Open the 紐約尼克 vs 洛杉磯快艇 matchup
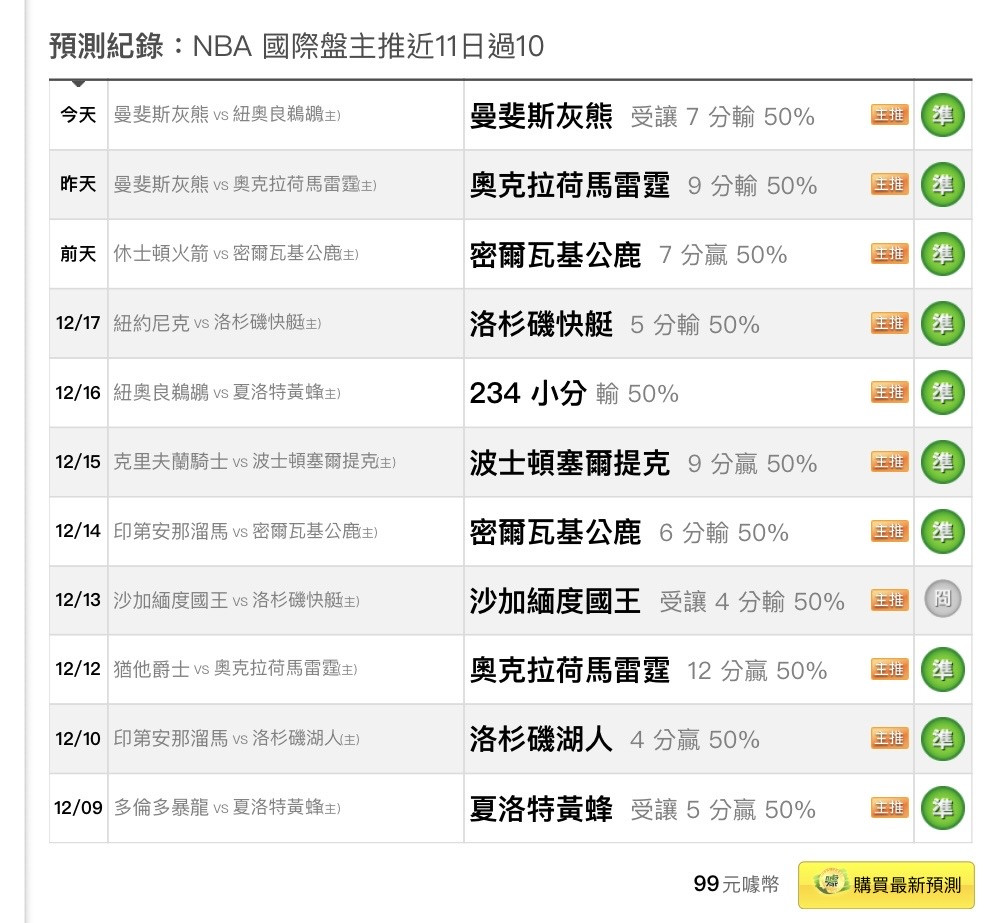The height and width of the screenshot is (923, 988). [x=217, y=323]
